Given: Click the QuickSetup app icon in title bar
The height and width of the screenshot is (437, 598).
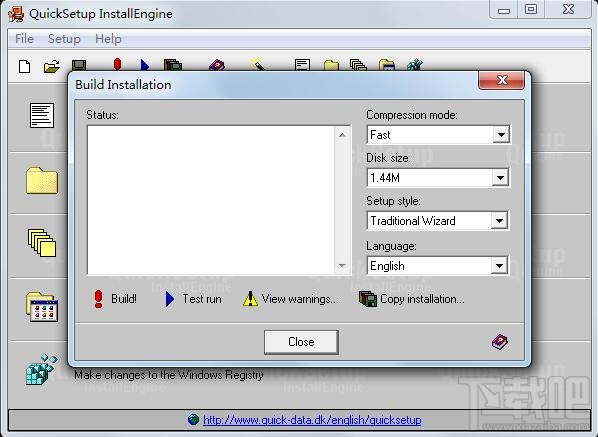Looking at the screenshot, I should (16, 14).
